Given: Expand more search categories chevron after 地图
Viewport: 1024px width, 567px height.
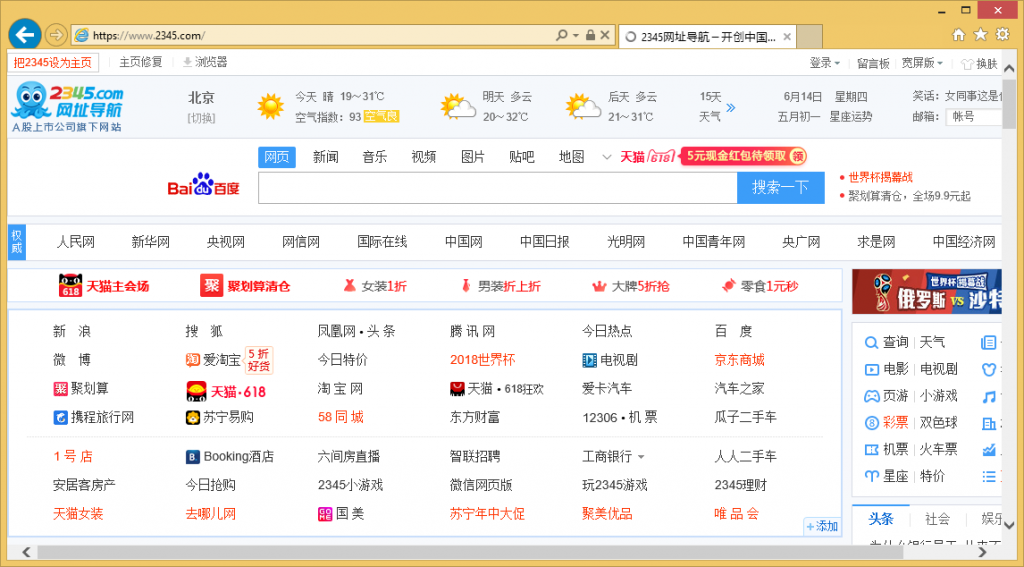Looking at the screenshot, I should [606, 157].
